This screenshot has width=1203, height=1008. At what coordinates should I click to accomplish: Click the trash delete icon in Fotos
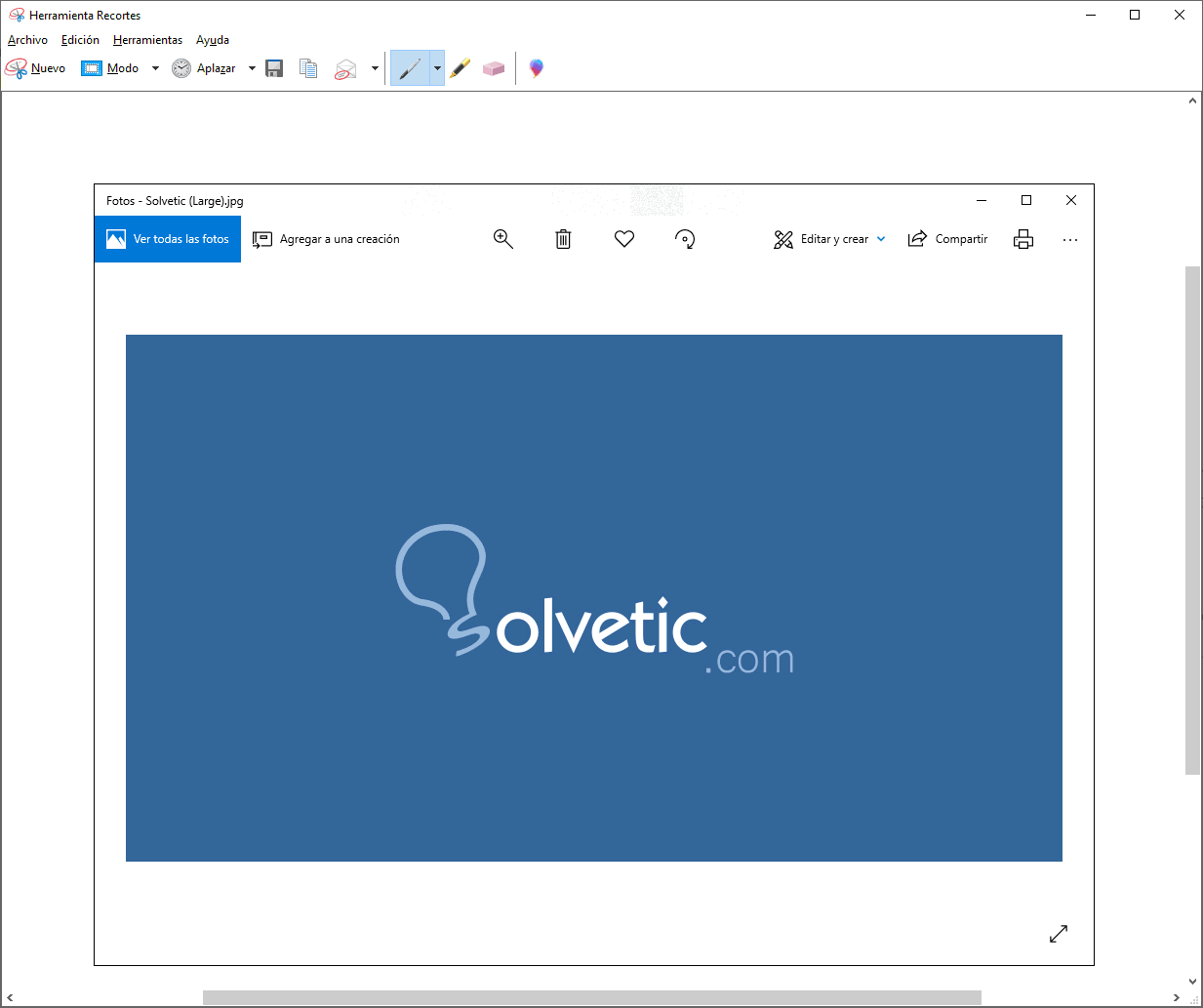[563, 239]
